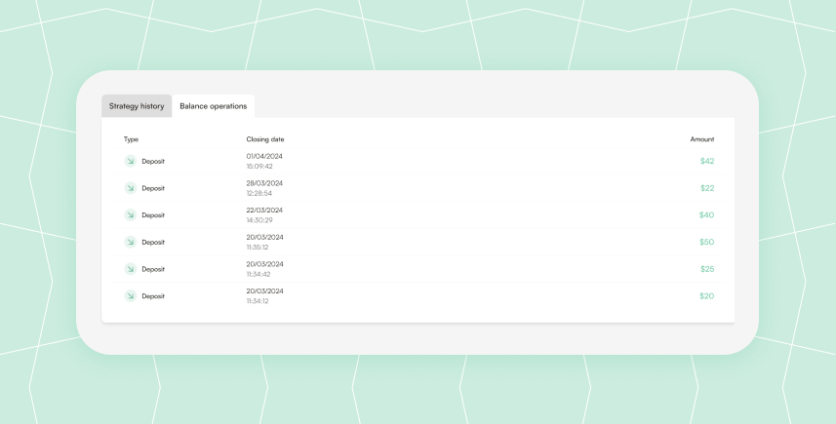The width and height of the screenshot is (836, 424).
Task: Click deposit icon in the $20 row
Action: coord(130,296)
